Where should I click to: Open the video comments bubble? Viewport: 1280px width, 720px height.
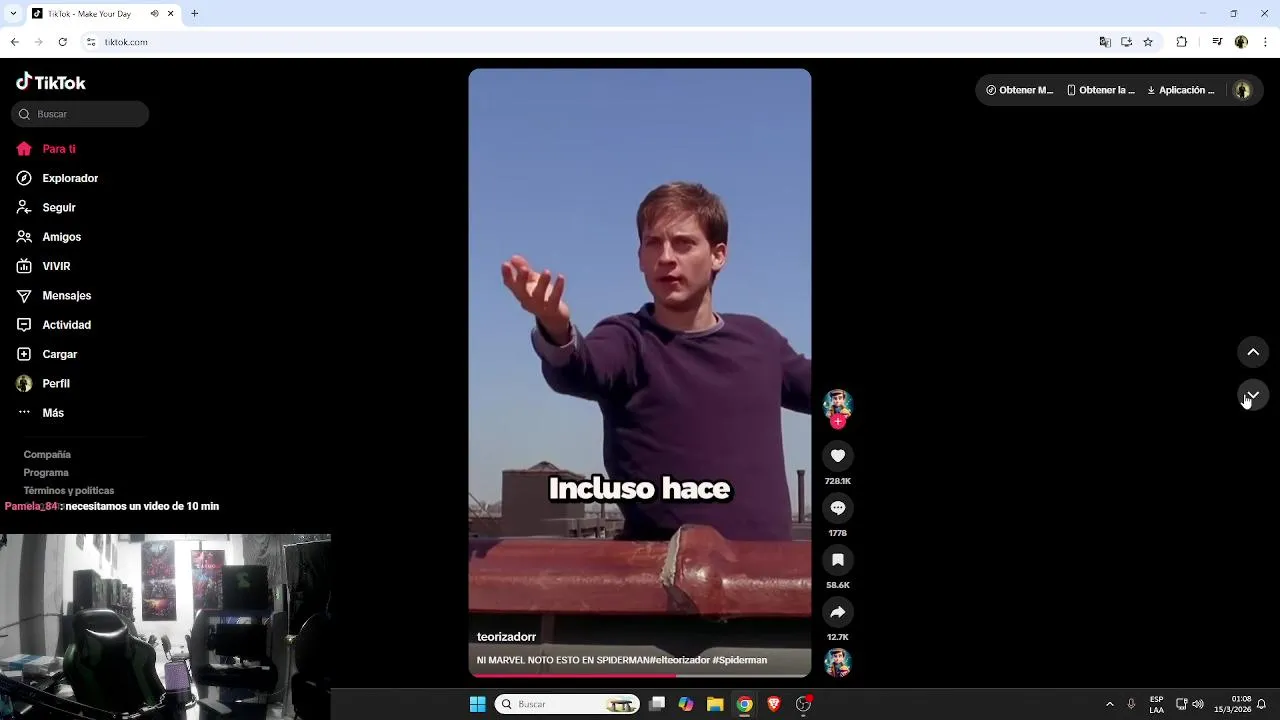point(838,508)
